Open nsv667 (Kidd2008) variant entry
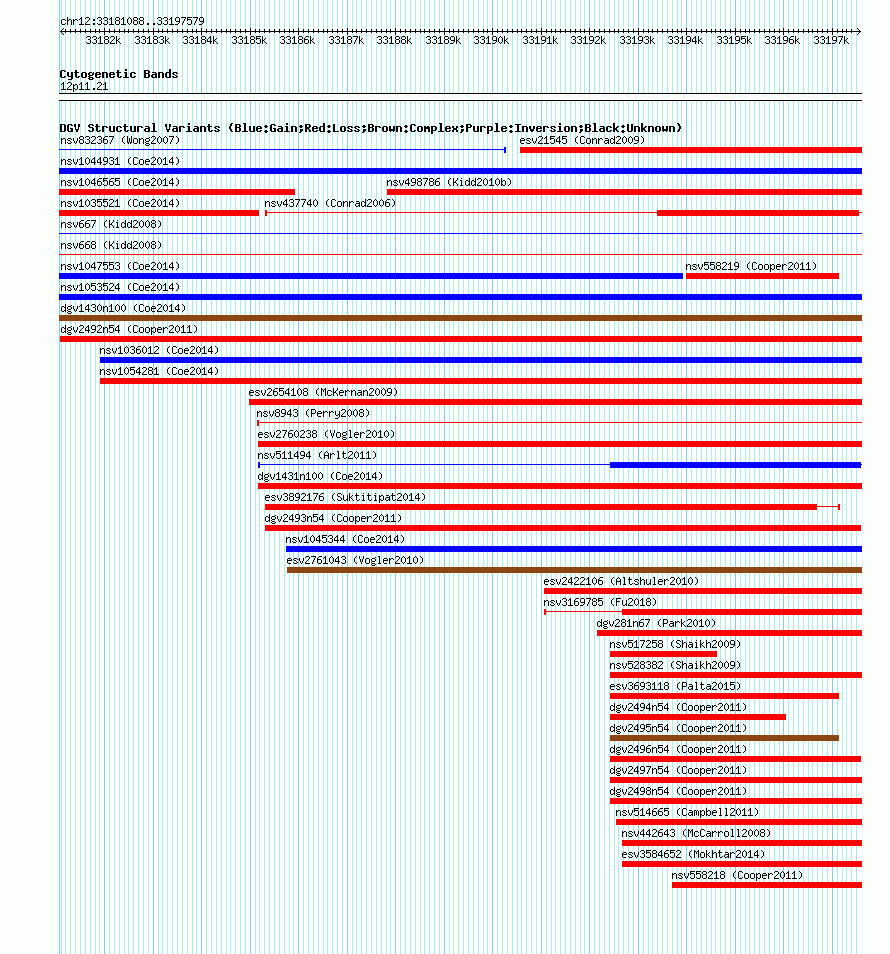This screenshot has width=890, height=954. point(111,225)
